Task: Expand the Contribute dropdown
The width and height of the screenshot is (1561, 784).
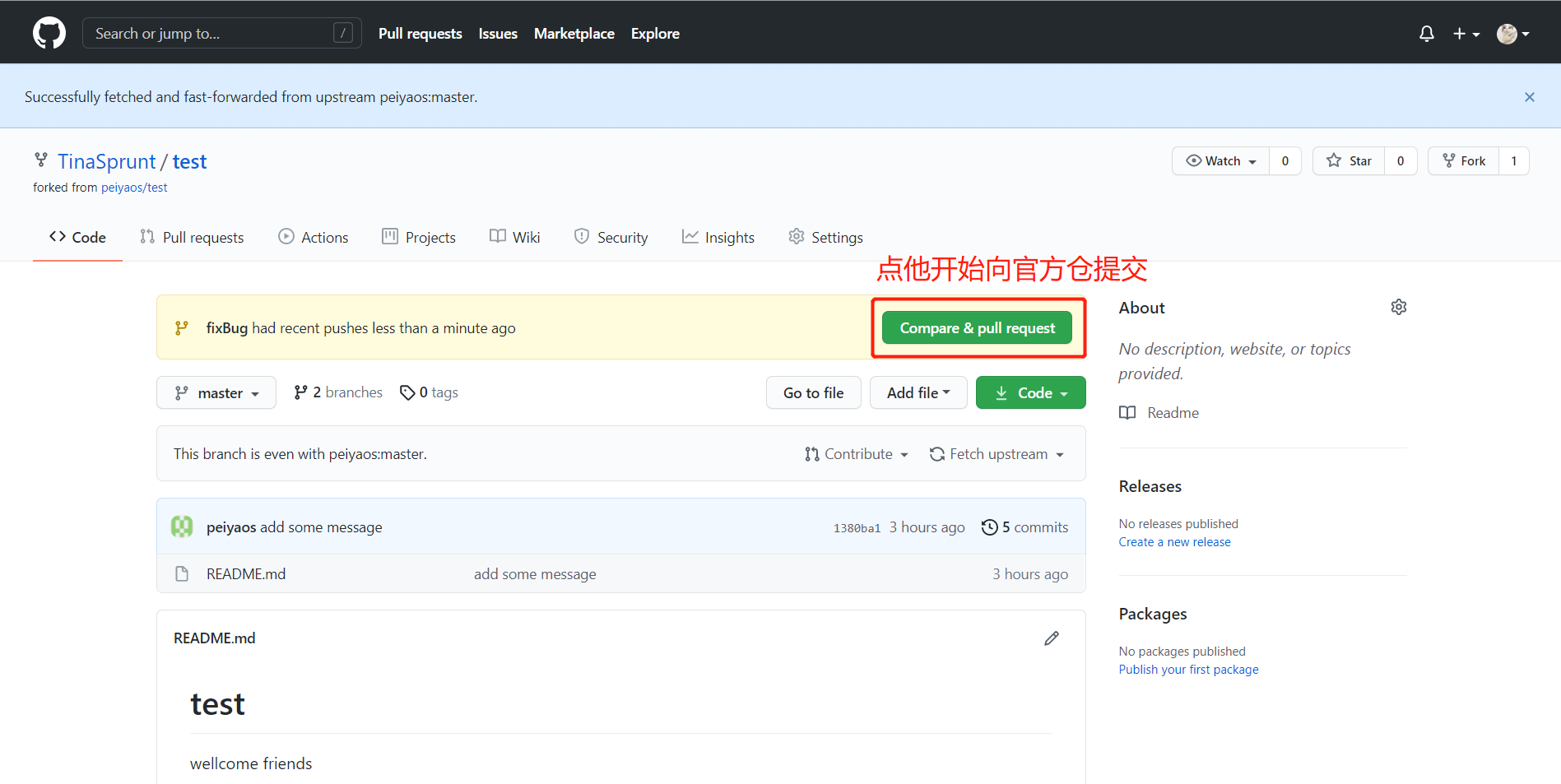Action: click(857, 454)
